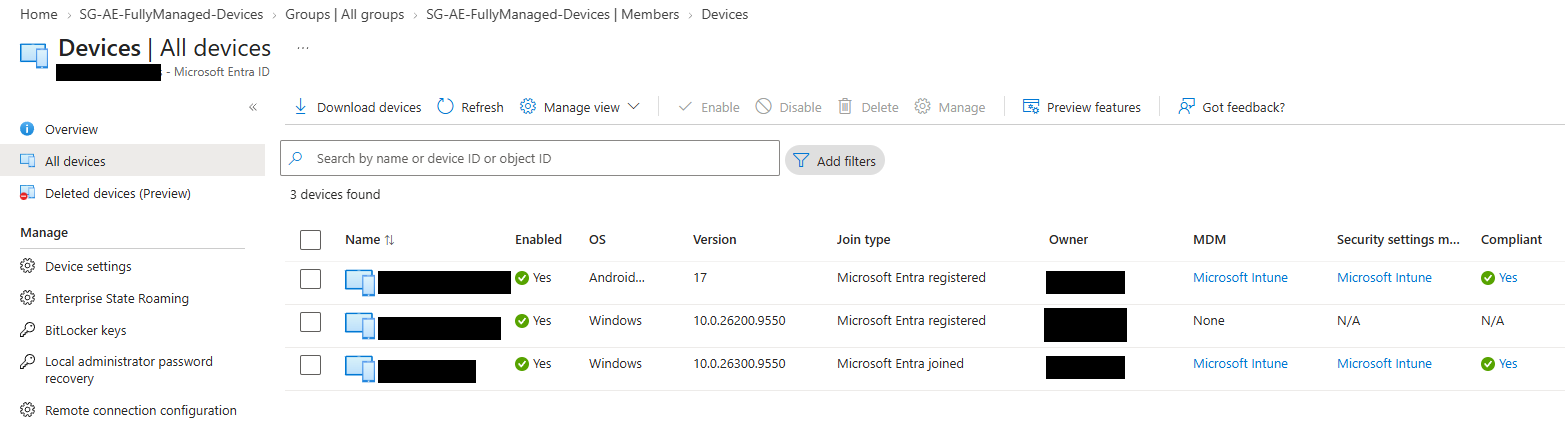This screenshot has width=1565, height=439.
Task: Click the search by name or device ID field
Action: pyautogui.click(x=530, y=158)
